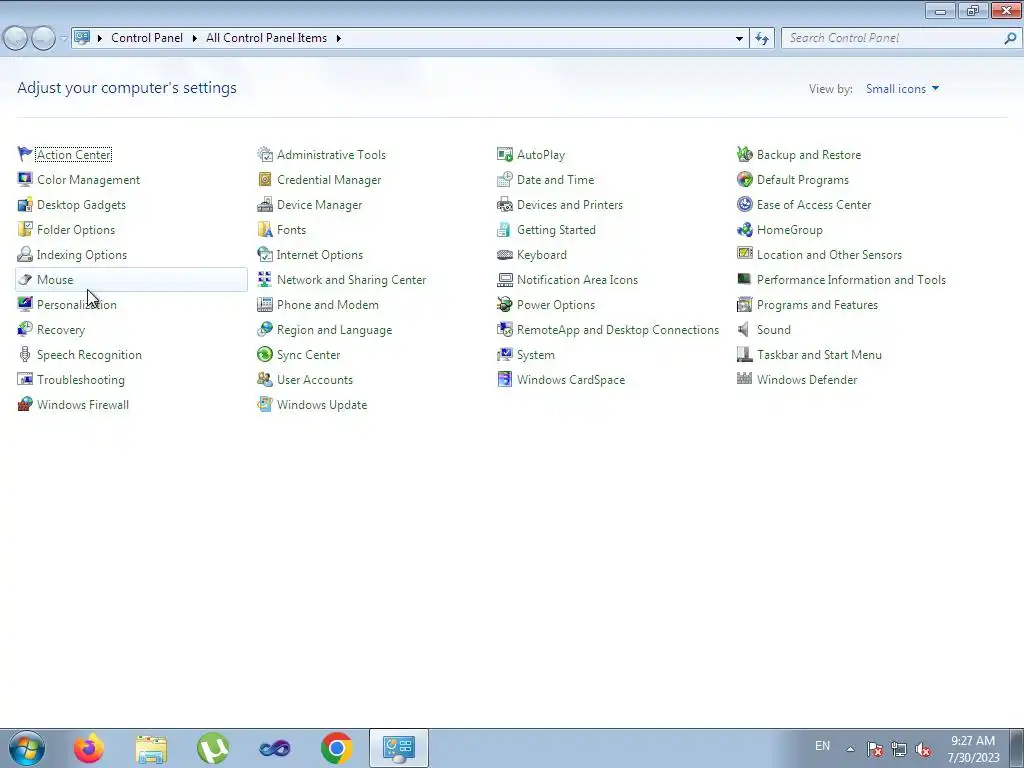This screenshot has height=768, width=1024.
Task: Click the Desktop Gadgets icon
Action: point(25,204)
